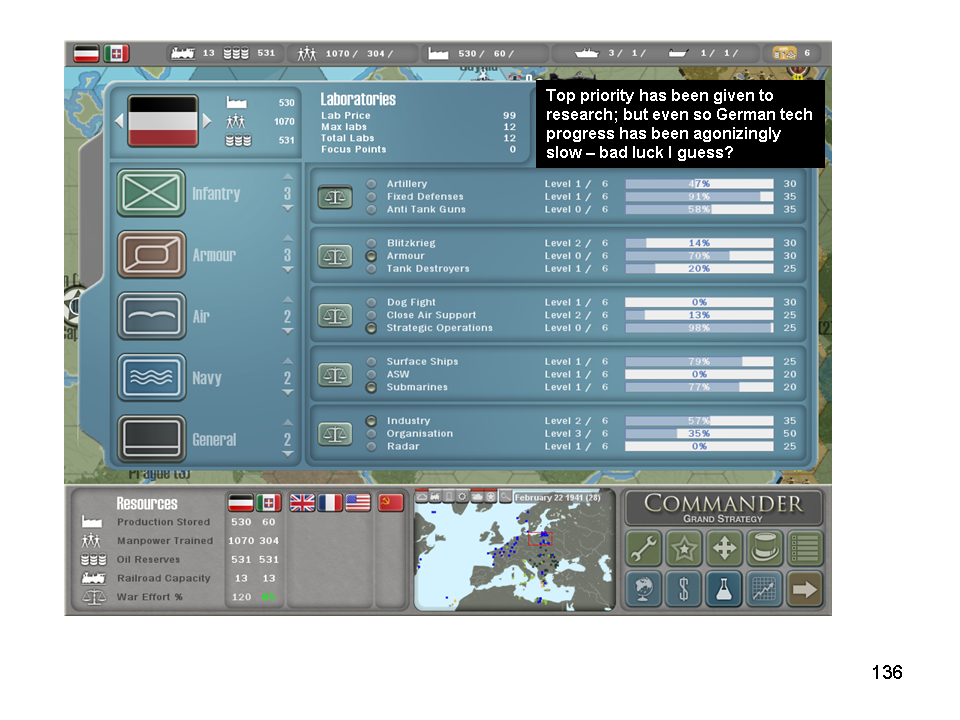Click the balance scale for Infantry research
The height and width of the screenshot is (720, 960).
(x=336, y=197)
